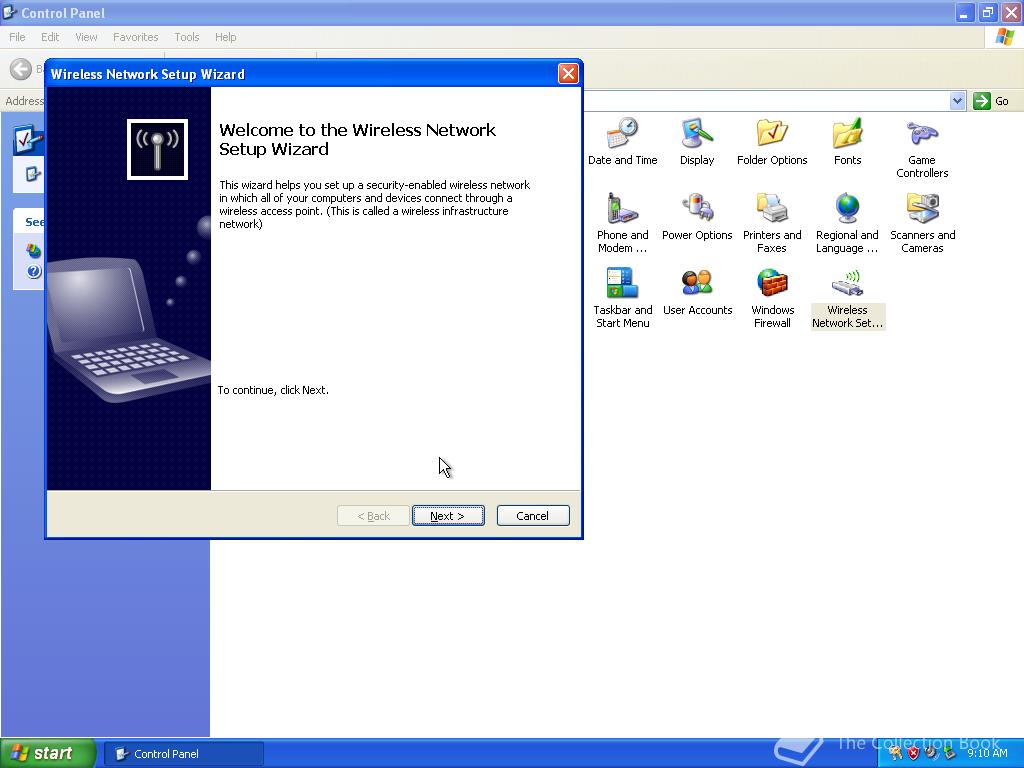
Task: Click the green Go arrow button
Action: pyautogui.click(x=982, y=101)
